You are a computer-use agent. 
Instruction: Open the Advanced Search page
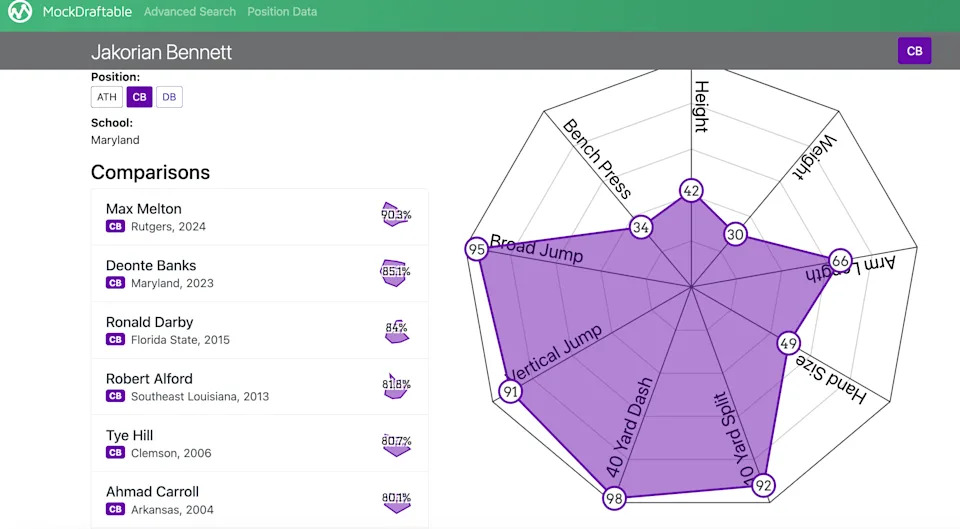pos(190,12)
